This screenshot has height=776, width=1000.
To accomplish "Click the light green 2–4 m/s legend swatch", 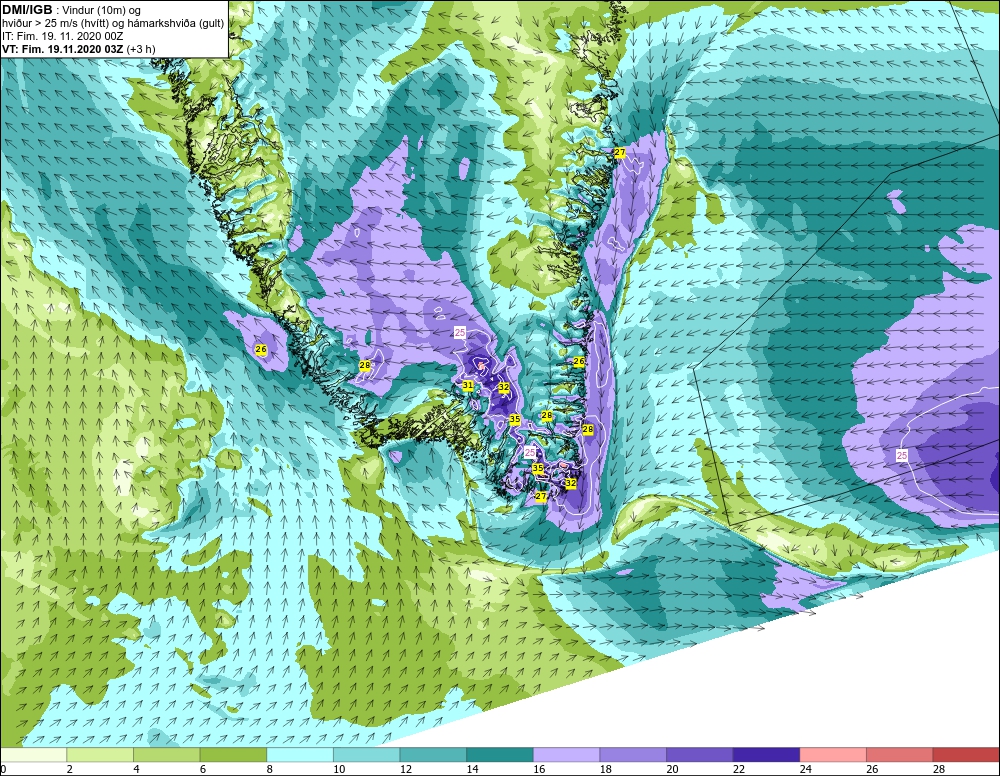I will click(x=99, y=755).
